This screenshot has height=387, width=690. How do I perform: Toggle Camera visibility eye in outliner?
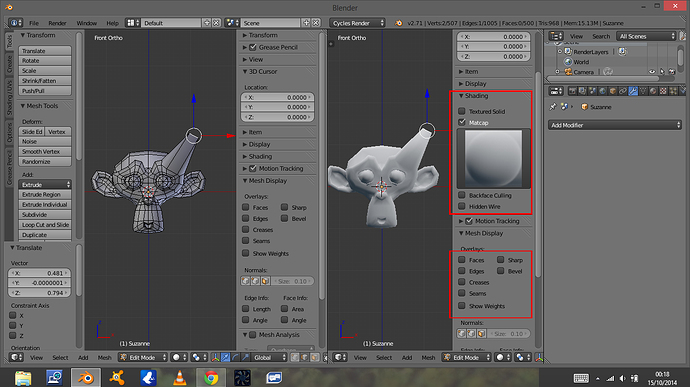652,71
